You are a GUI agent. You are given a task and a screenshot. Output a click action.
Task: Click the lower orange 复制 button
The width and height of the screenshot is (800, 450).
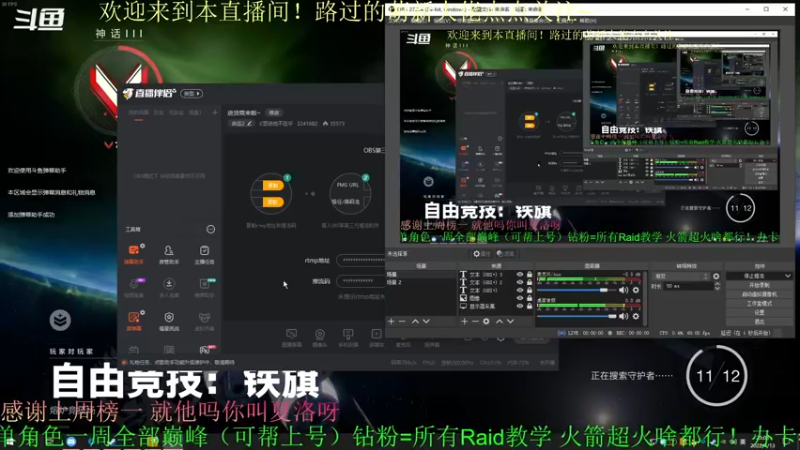pos(273,202)
